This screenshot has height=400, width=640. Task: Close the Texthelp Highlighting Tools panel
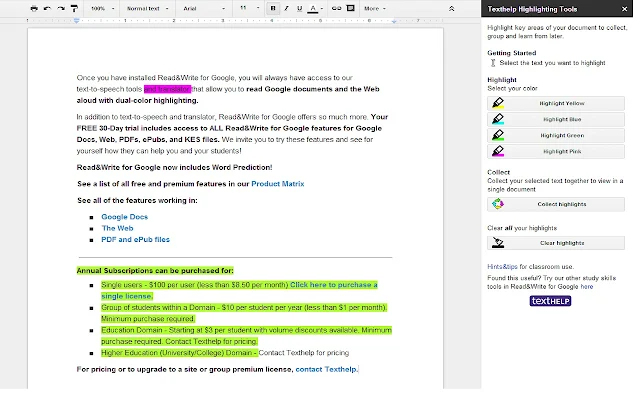point(624,9)
